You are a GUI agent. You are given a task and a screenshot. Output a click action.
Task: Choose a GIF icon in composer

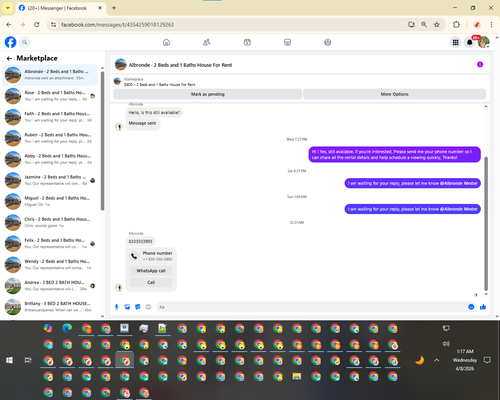click(x=148, y=307)
